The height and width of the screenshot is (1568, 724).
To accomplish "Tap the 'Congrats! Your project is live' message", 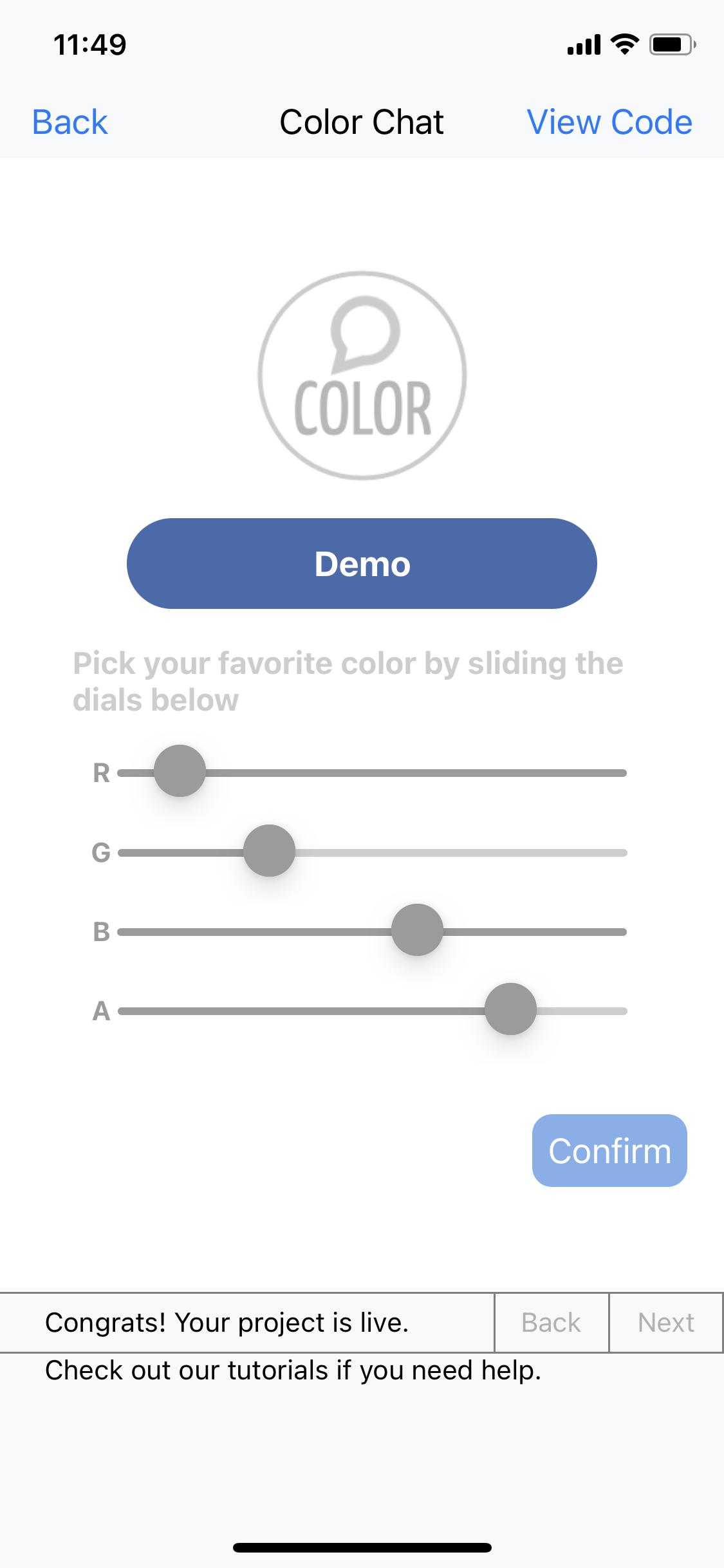I will tap(227, 1322).
